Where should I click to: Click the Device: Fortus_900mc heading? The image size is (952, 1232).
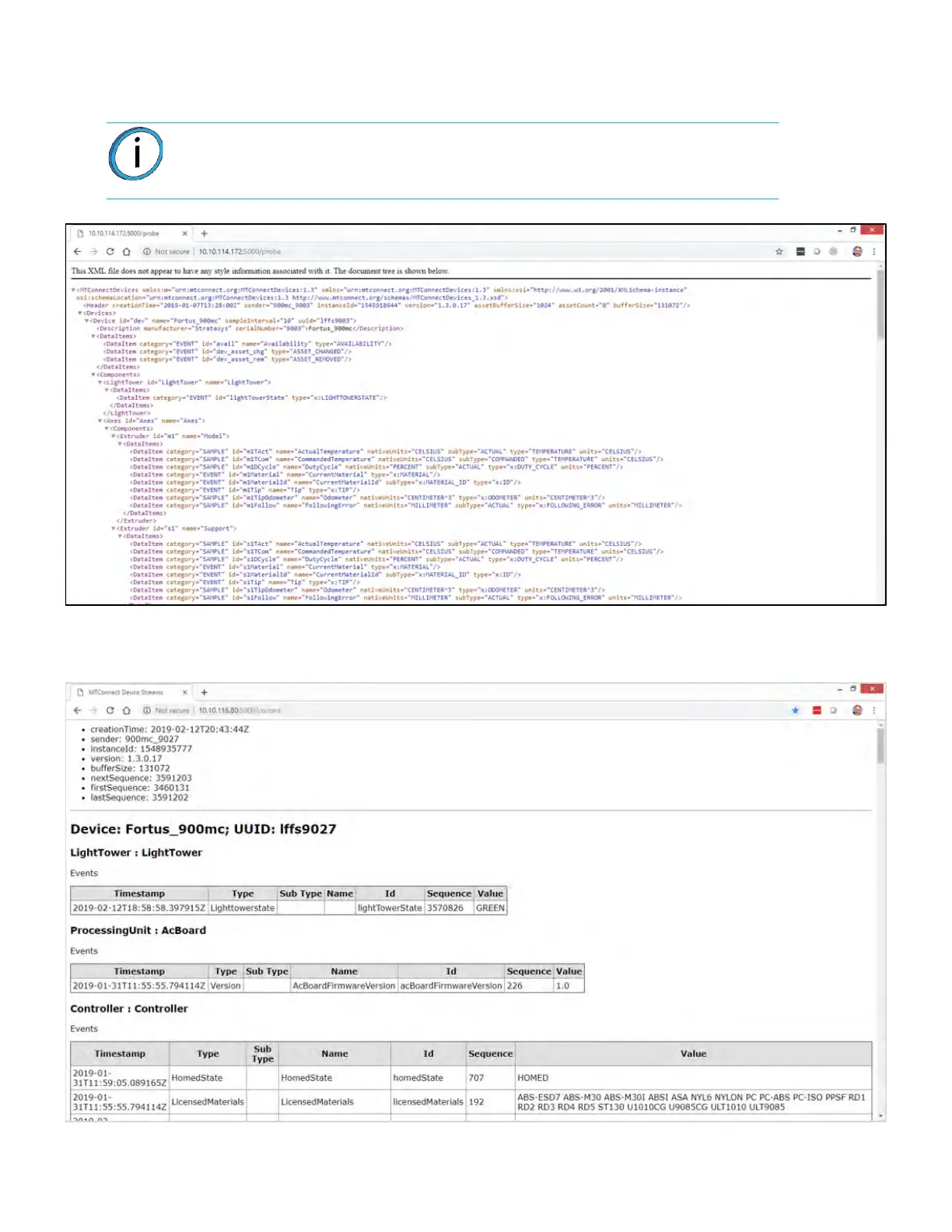203,829
